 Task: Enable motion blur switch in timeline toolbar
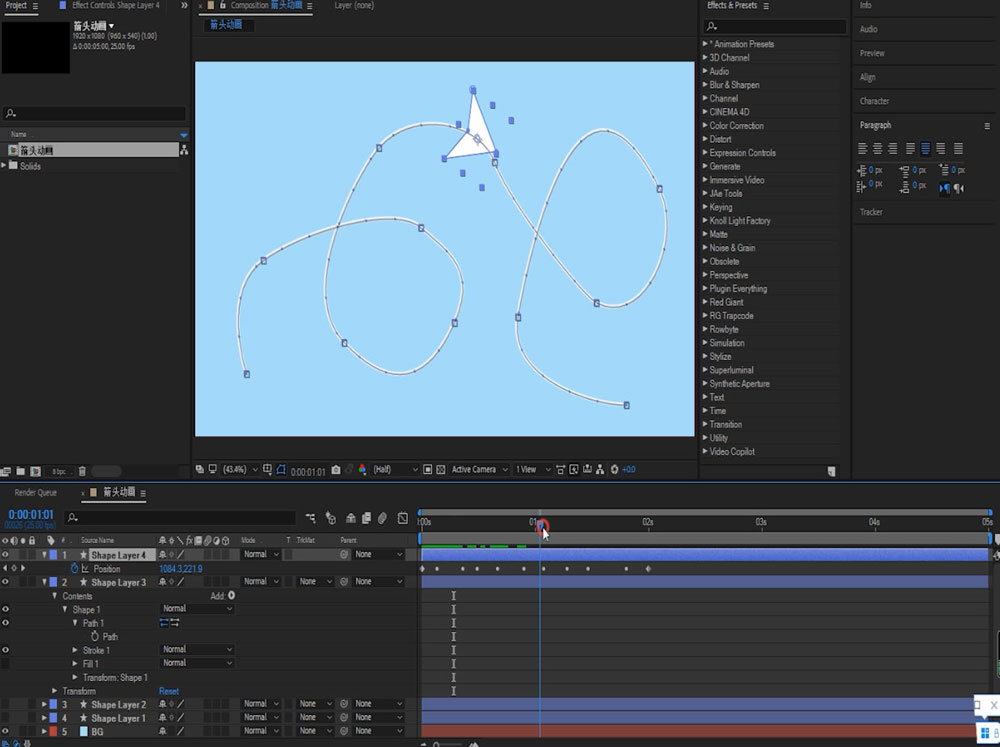point(382,518)
